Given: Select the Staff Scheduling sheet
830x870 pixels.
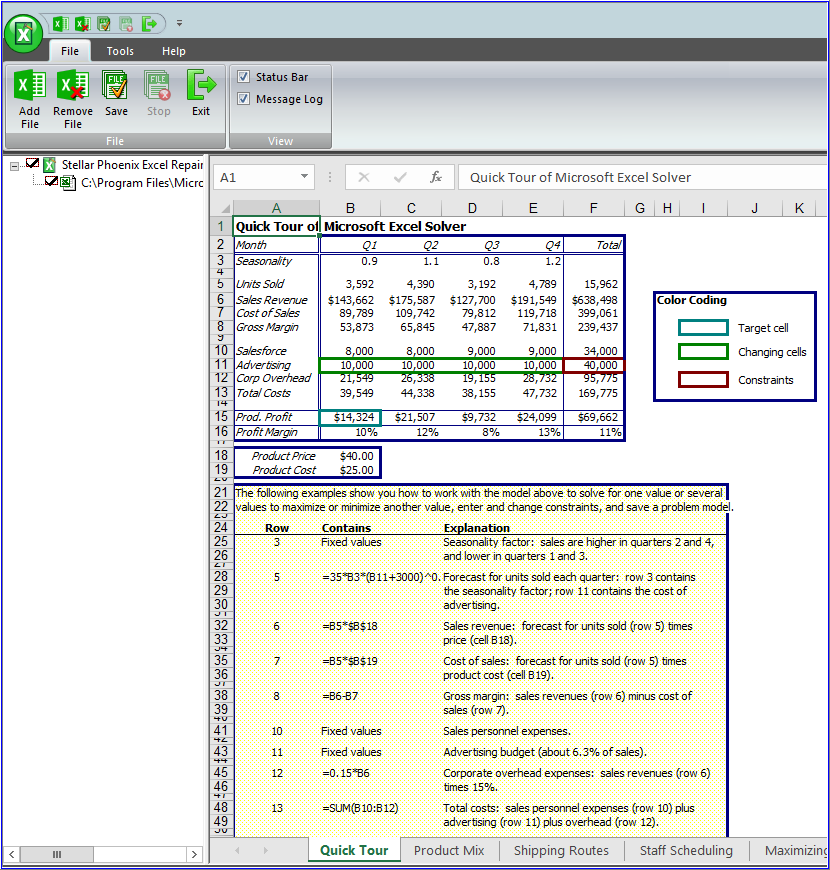Looking at the screenshot, I should (686, 850).
